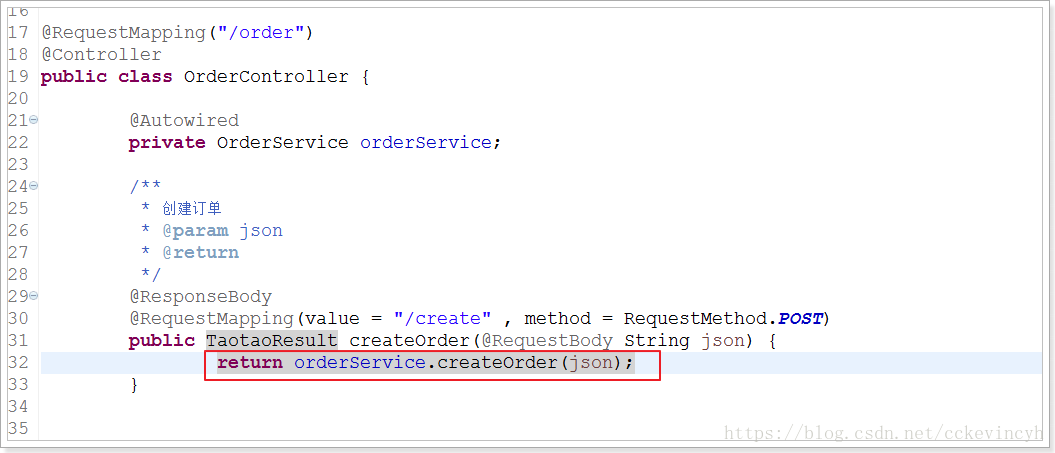This screenshot has width=1055, height=453.
Task: Collapse the method fold marker at line 29
Action: tap(34, 295)
